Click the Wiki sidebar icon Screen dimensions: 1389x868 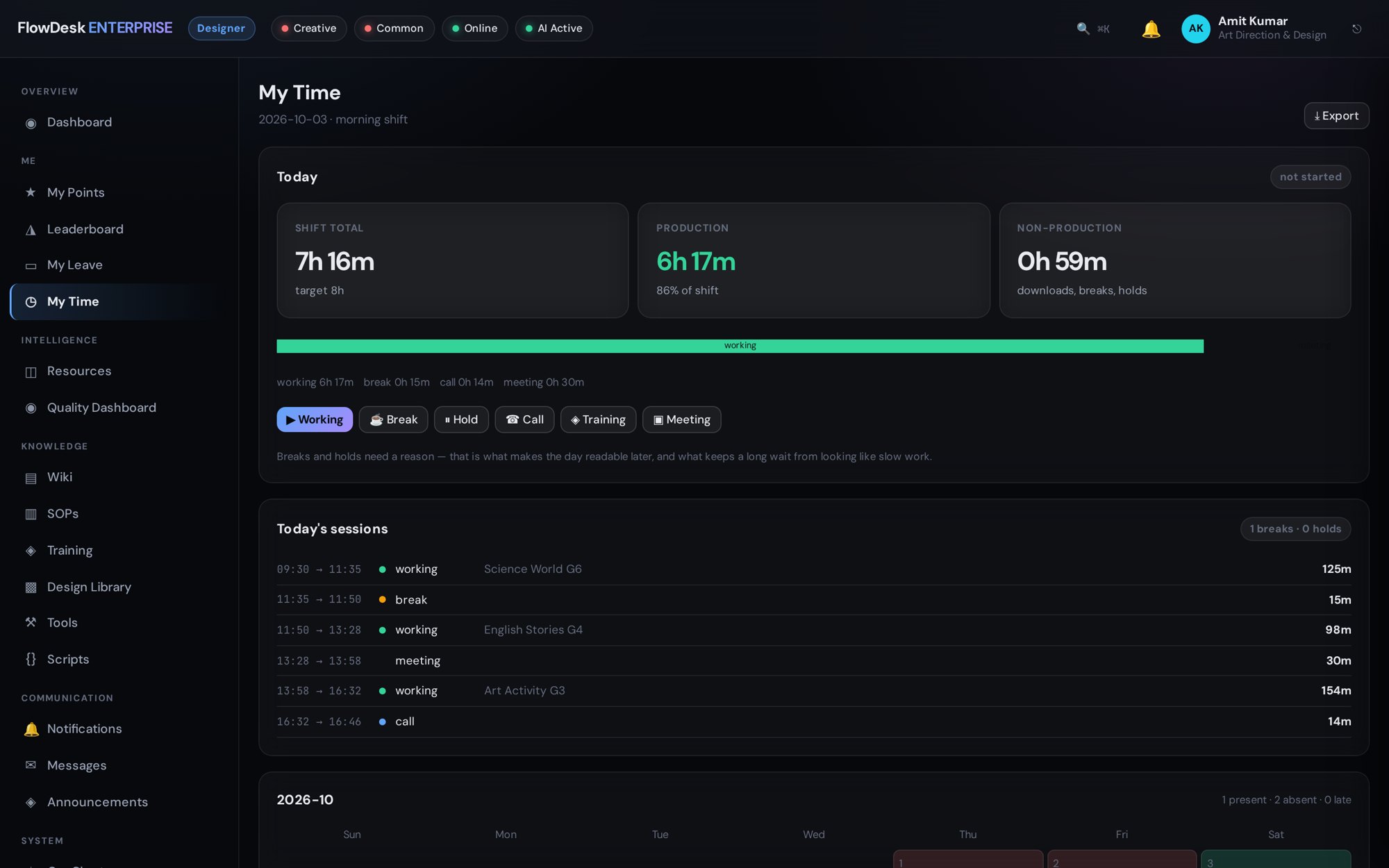pos(31,478)
